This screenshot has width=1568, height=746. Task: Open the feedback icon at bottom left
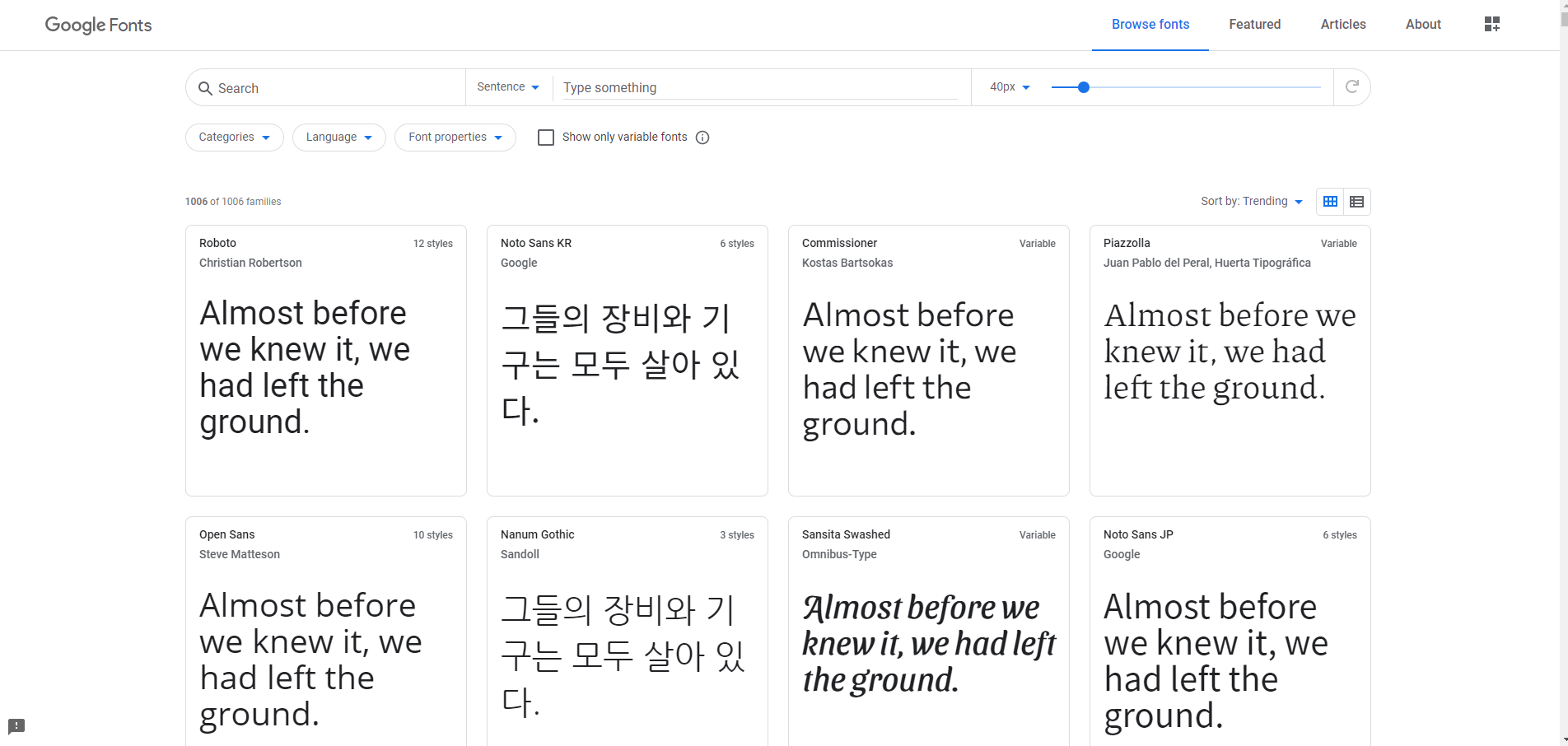(16, 726)
